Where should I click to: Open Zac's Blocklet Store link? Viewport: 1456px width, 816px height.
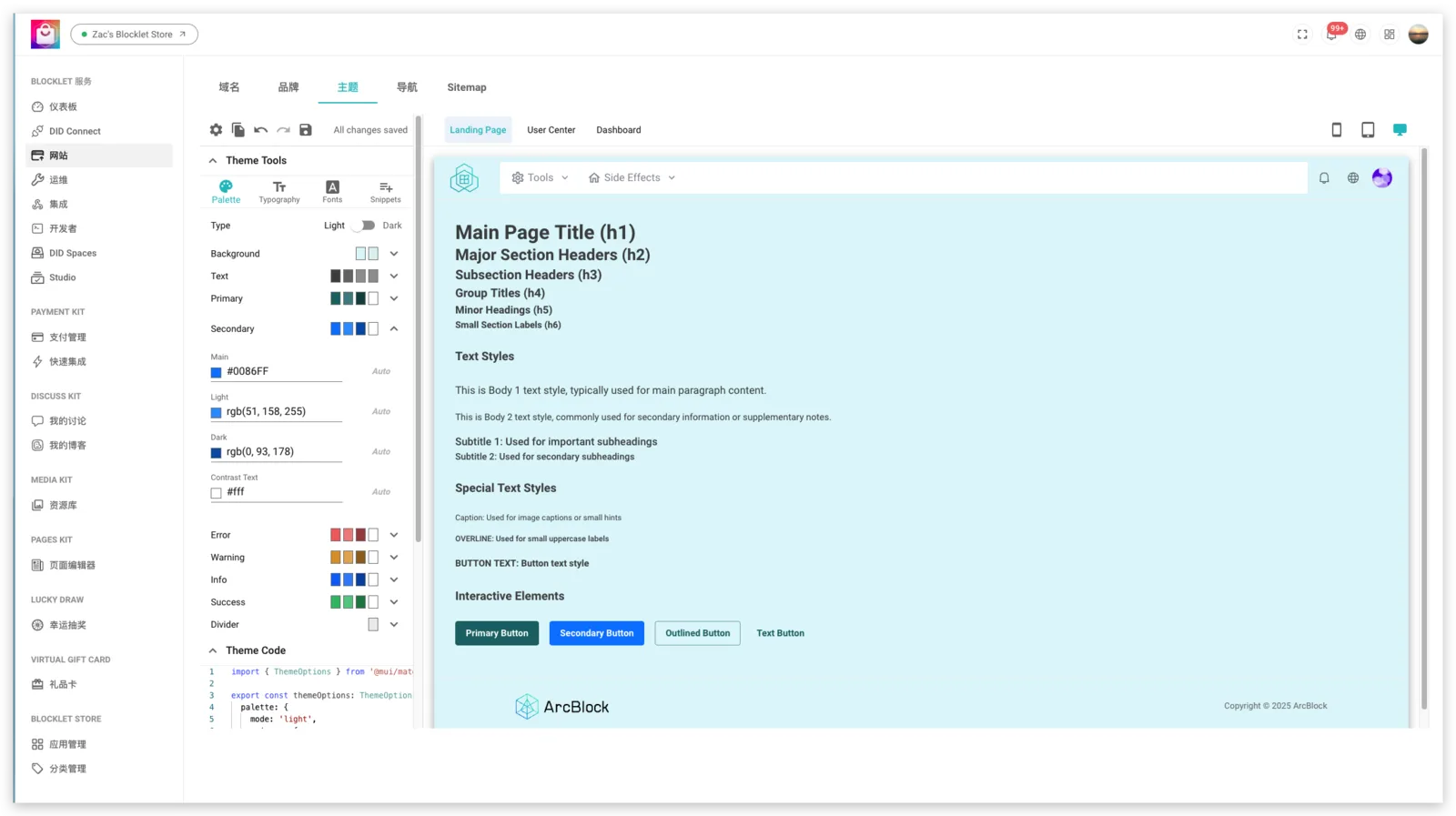click(x=135, y=35)
